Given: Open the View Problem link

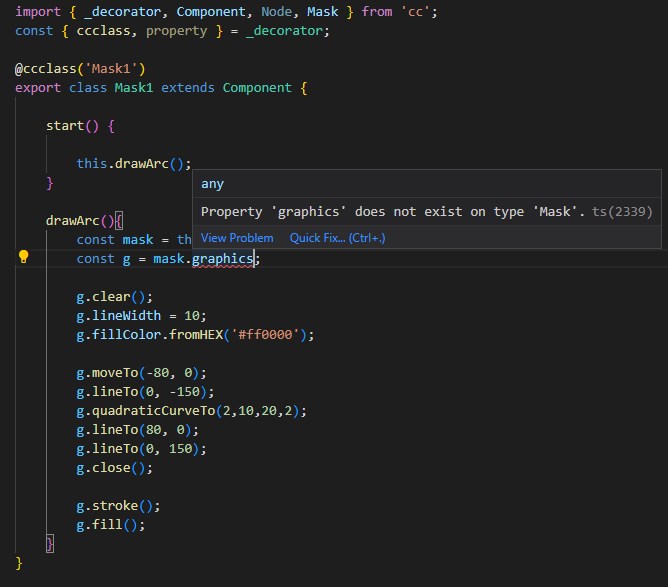Looking at the screenshot, I should [x=237, y=238].
